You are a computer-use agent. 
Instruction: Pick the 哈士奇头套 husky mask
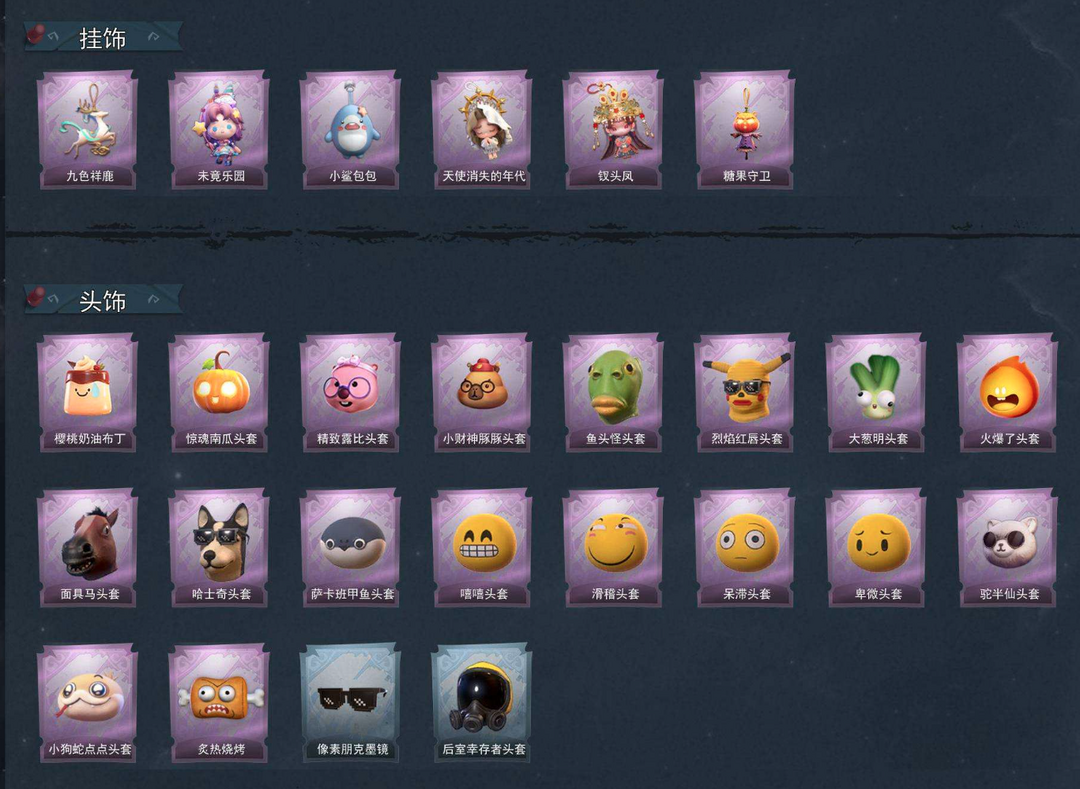[x=220, y=548]
